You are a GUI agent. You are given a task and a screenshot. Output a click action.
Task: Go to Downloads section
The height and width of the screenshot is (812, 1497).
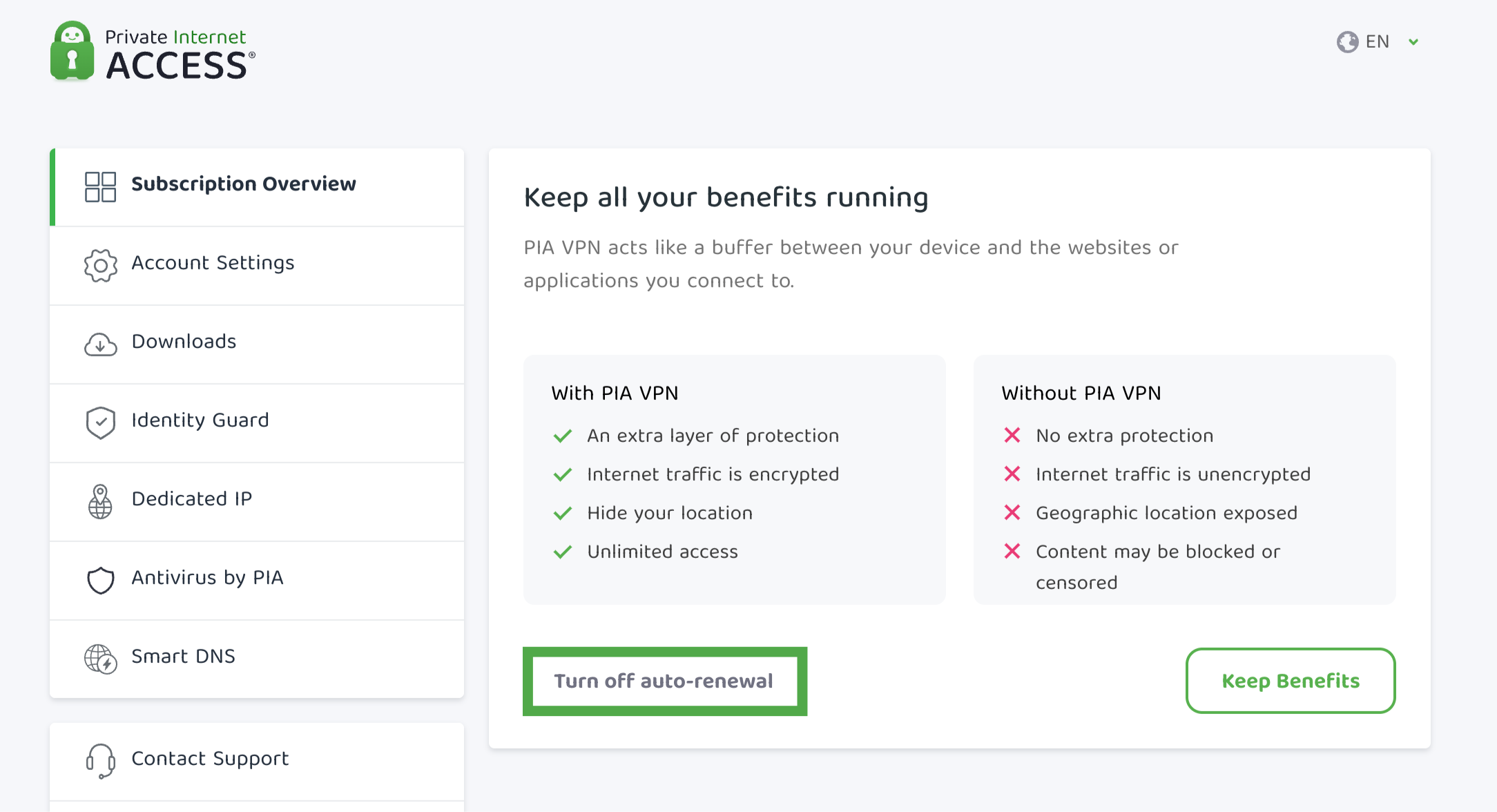point(257,345)
